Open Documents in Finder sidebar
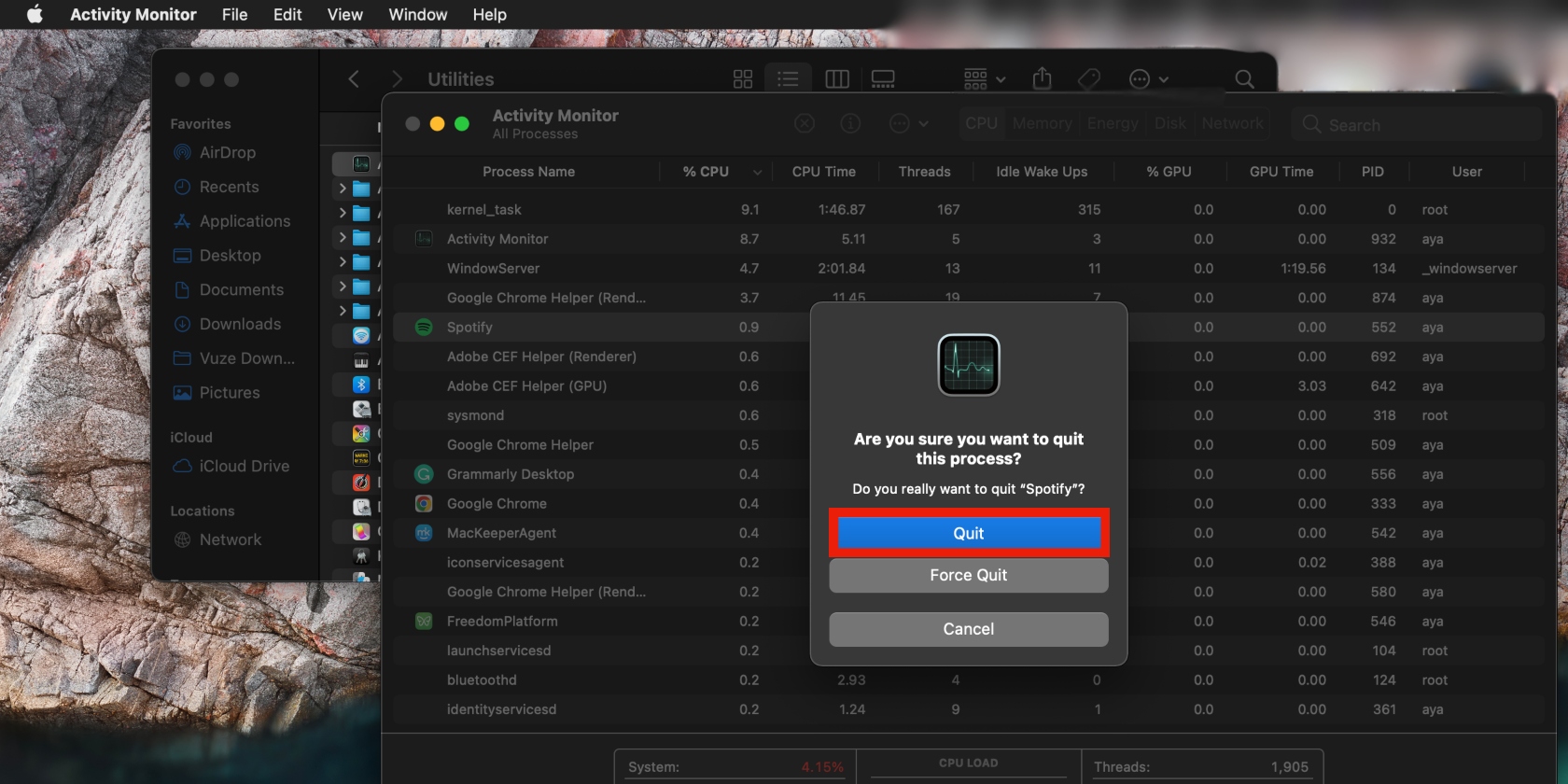 (229, 290)
